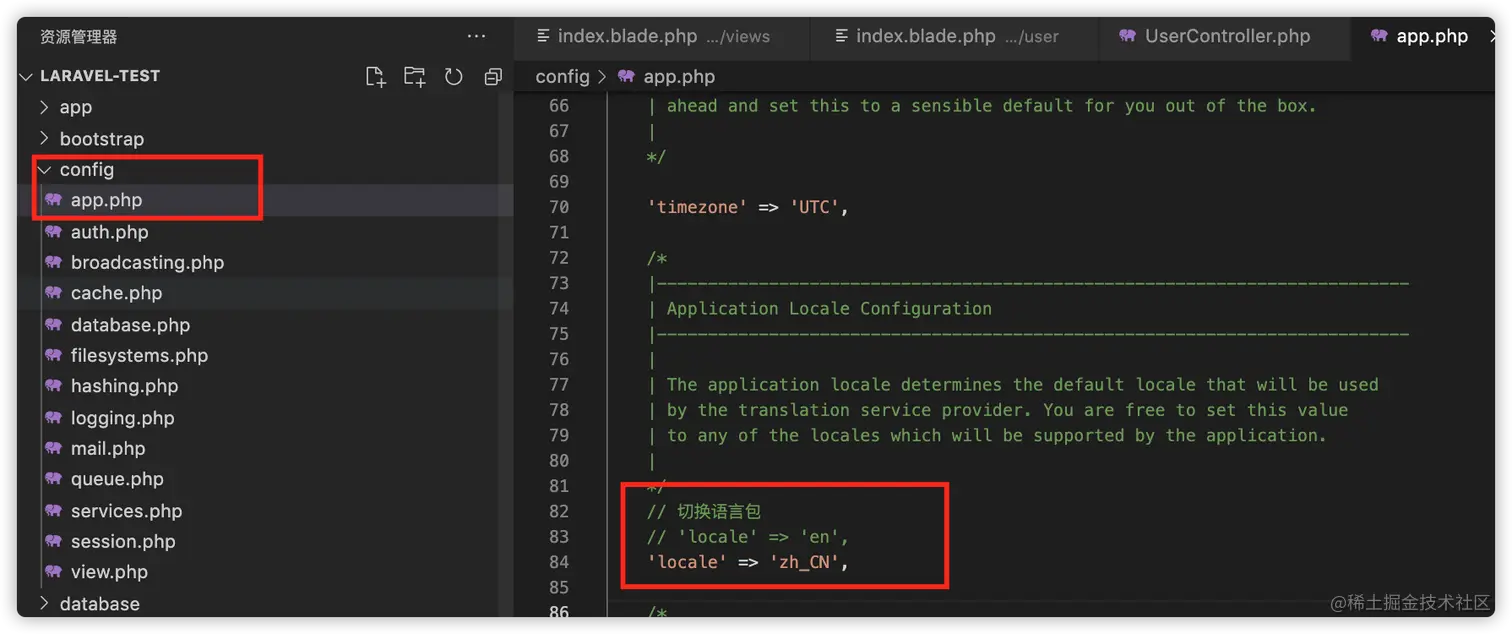
Task: Click the 'locale' => 'zh_CN' code line
Action: (x=748, y=562)
